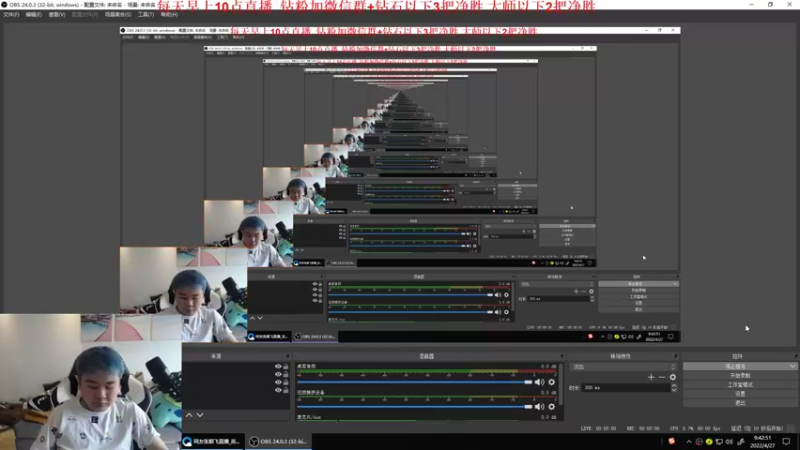Screen dimensions: 800x450
Task: Click network monitor icon in system tray
Action: coord(719,442)
